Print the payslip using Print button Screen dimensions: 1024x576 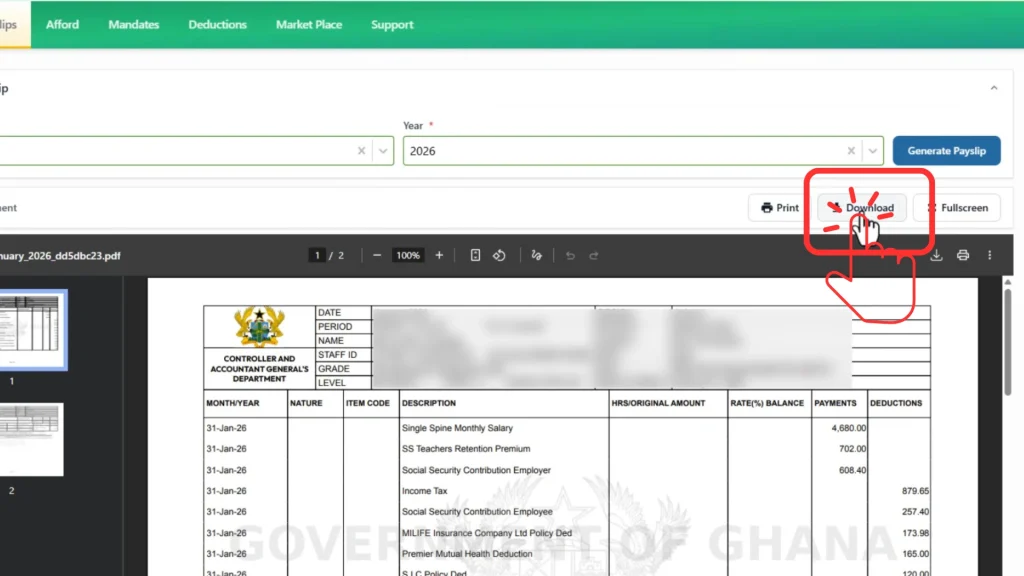(x=780, y=208)
